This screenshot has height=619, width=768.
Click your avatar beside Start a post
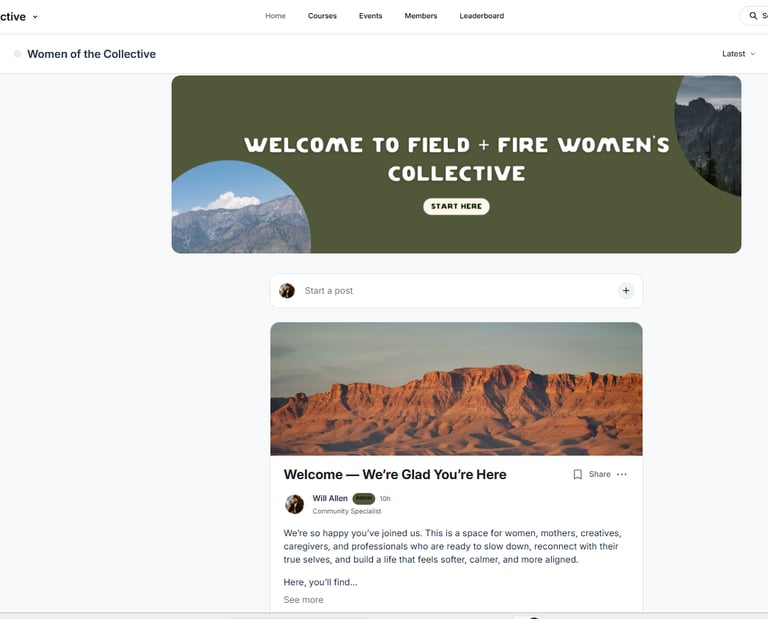pos(287,290)
